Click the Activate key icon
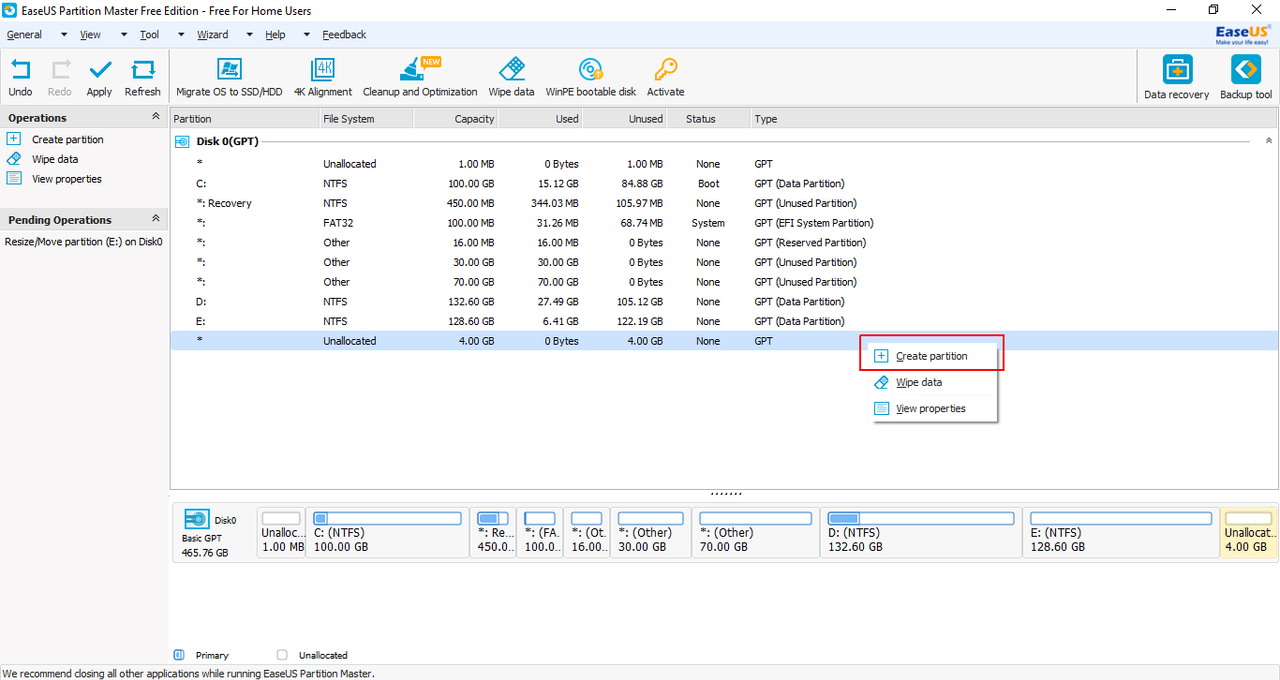The width and height of the screenshot is (1280, 680). click(x=665, y=70)
